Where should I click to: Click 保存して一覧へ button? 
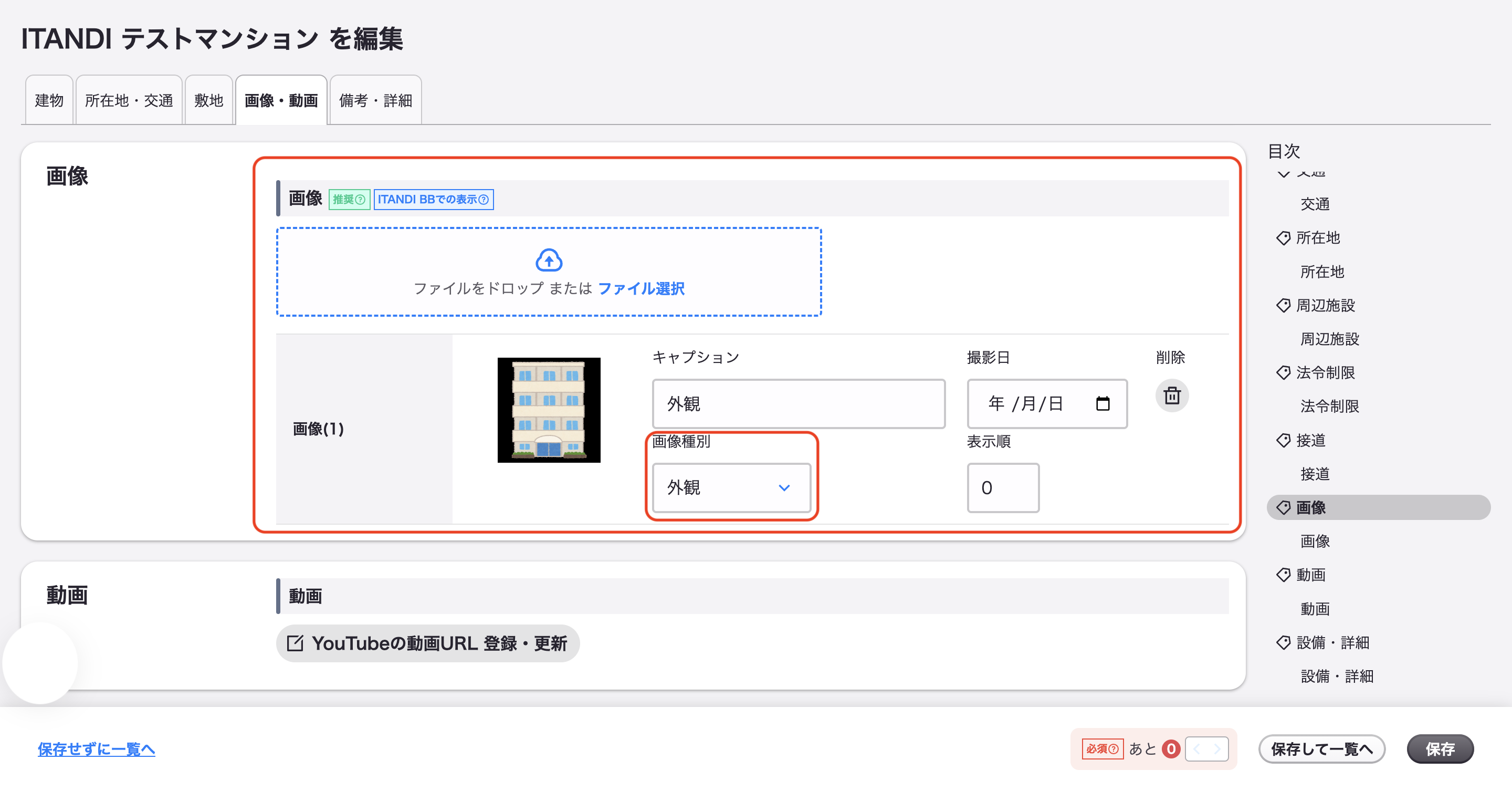[x=1322, y=749]
